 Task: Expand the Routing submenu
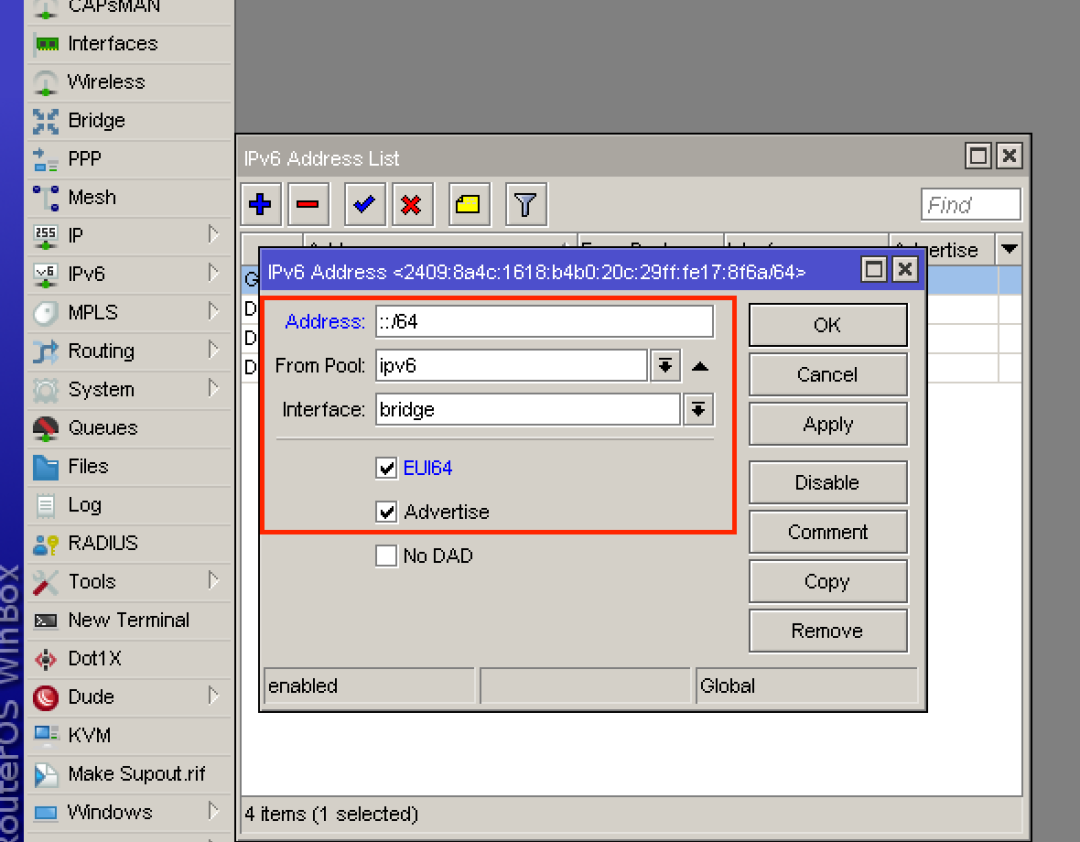click(214, 350)
